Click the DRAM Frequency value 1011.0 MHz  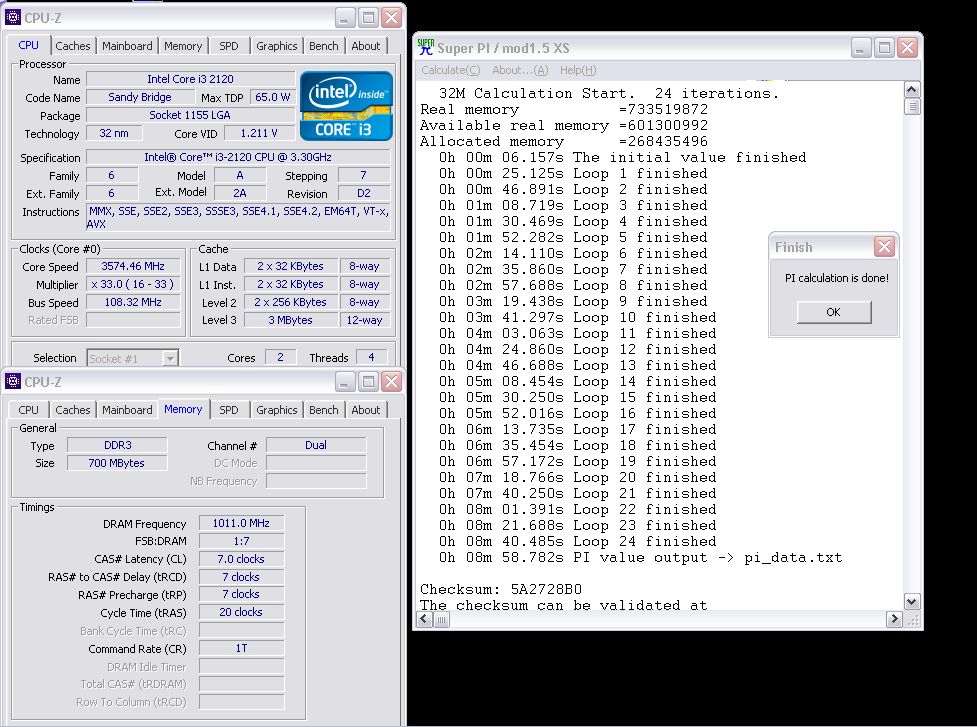click(241, 523)
